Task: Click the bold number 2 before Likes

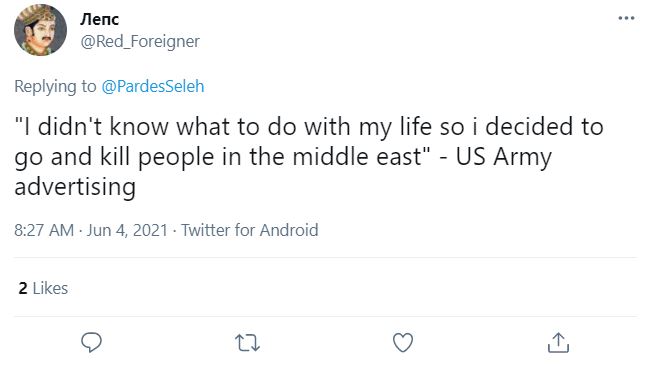Action: tap(23, 288)
